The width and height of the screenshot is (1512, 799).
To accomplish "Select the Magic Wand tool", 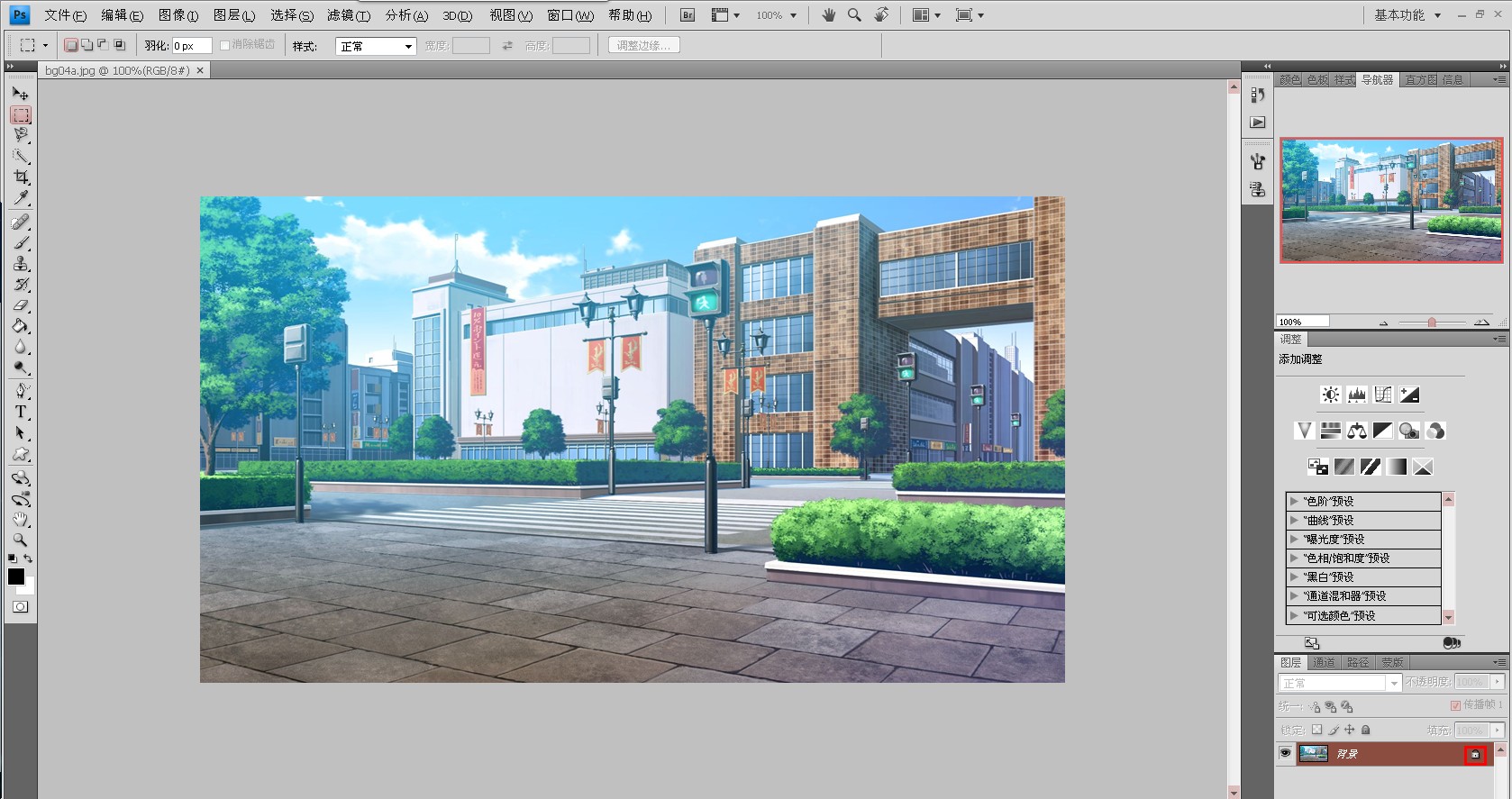I will tap(20, 157).
